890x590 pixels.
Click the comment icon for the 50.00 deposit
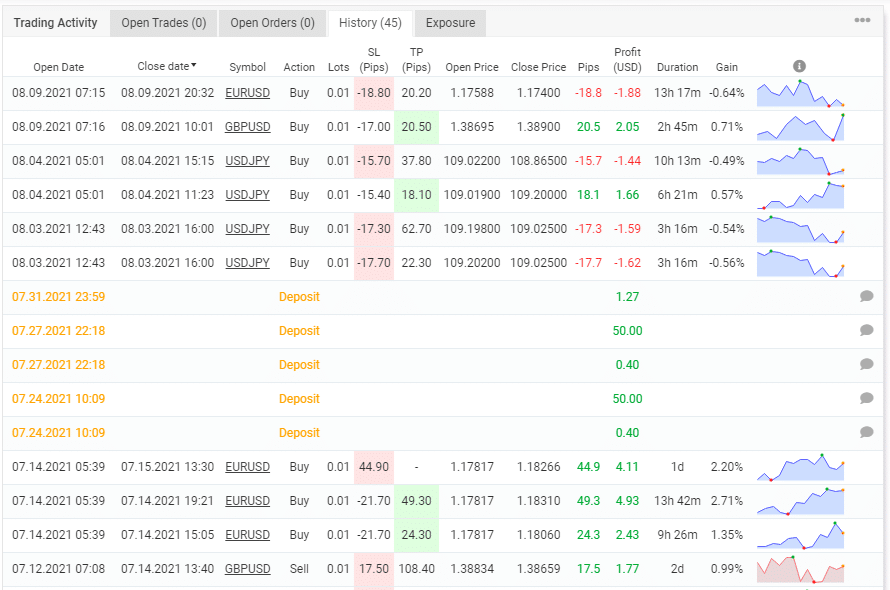click(x=865, y=330)
